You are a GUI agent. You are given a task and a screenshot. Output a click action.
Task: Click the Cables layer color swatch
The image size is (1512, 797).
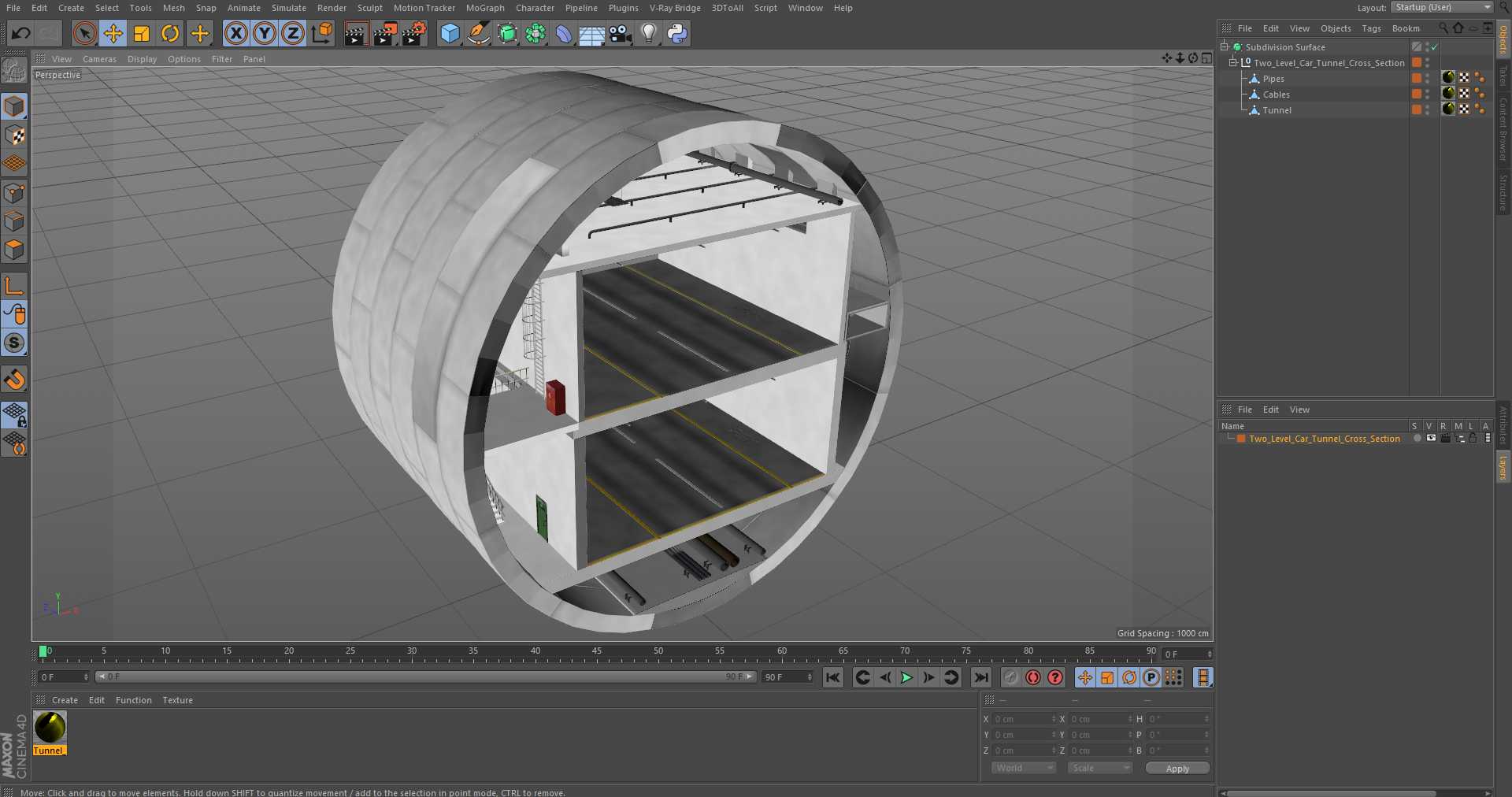[x=1416, y=94]
